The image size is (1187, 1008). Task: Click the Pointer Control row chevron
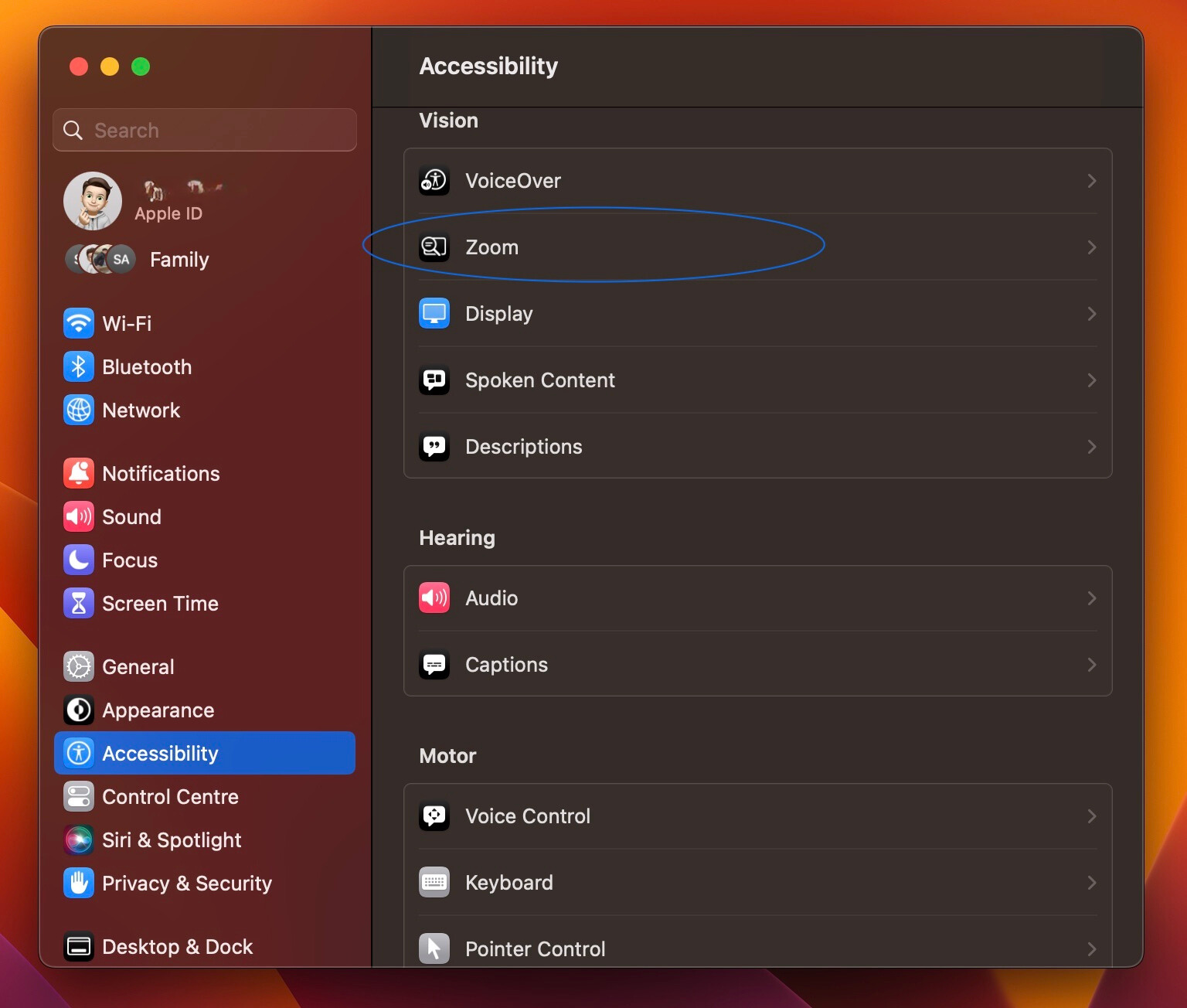pyautogui.click(x=1092, y=949)
